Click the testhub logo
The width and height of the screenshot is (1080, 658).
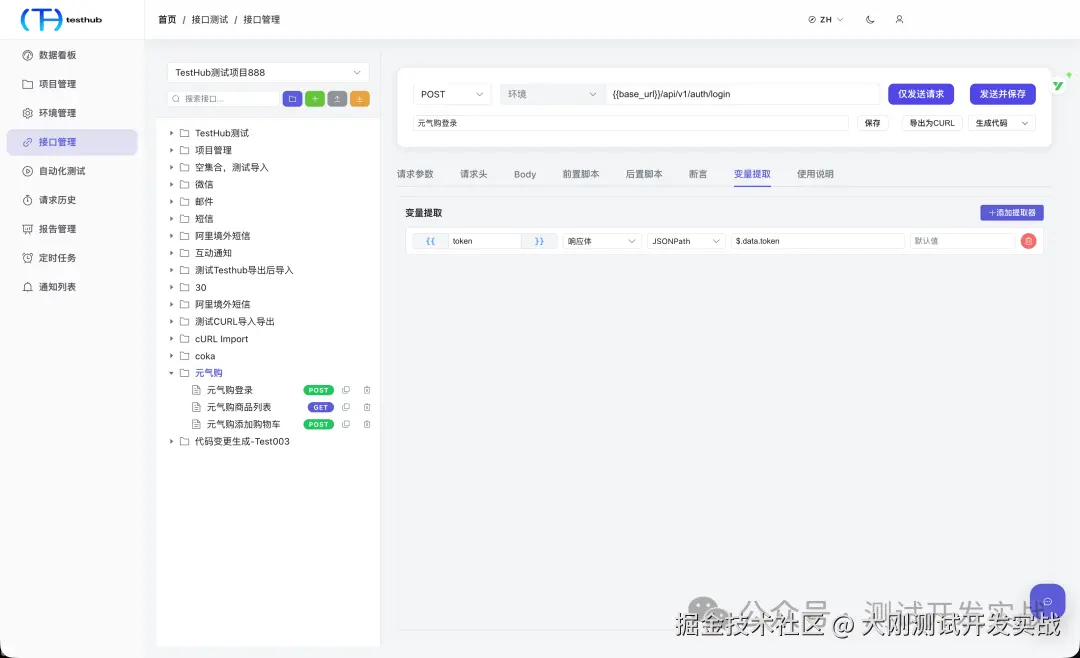61,19
